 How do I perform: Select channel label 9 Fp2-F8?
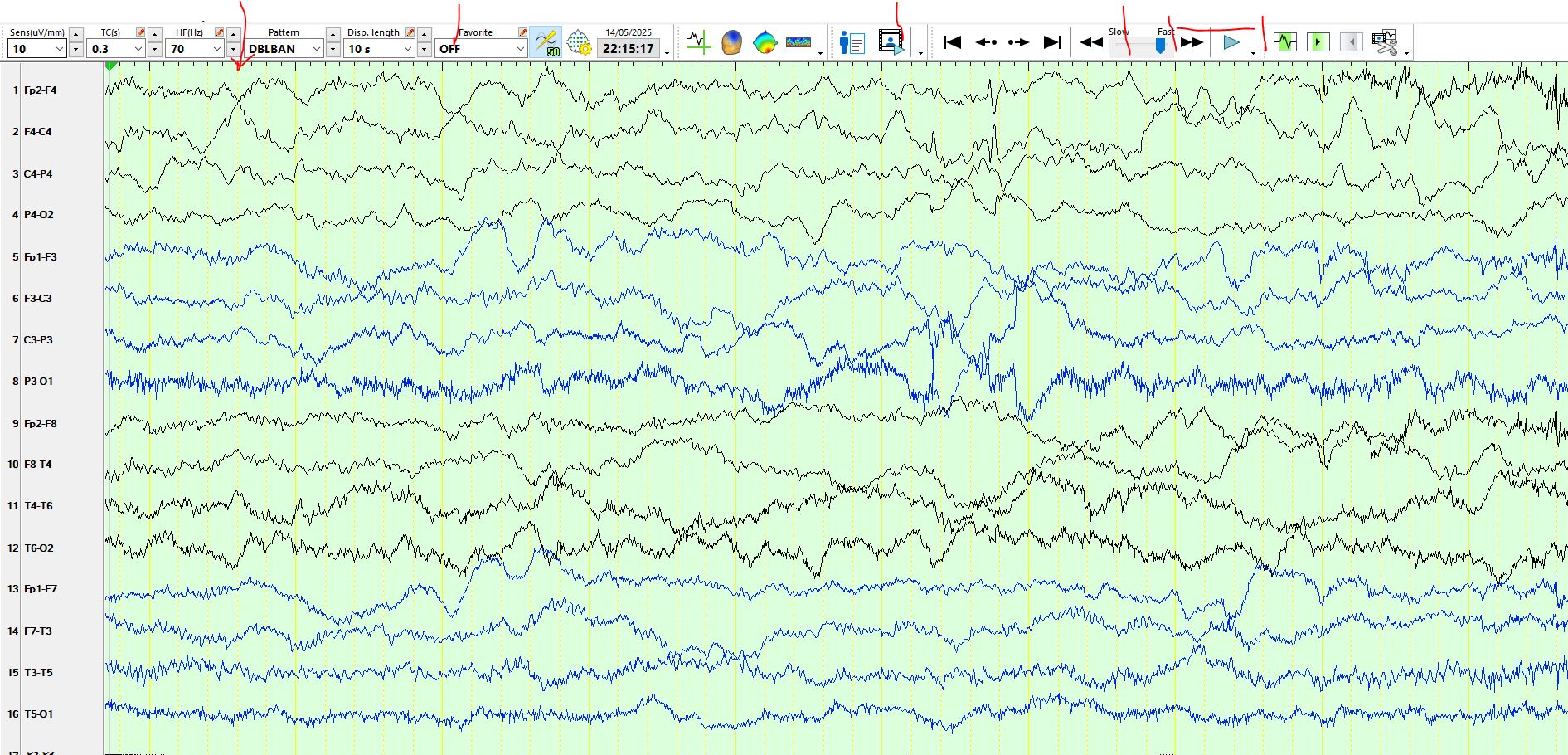(x=34, y=424)
